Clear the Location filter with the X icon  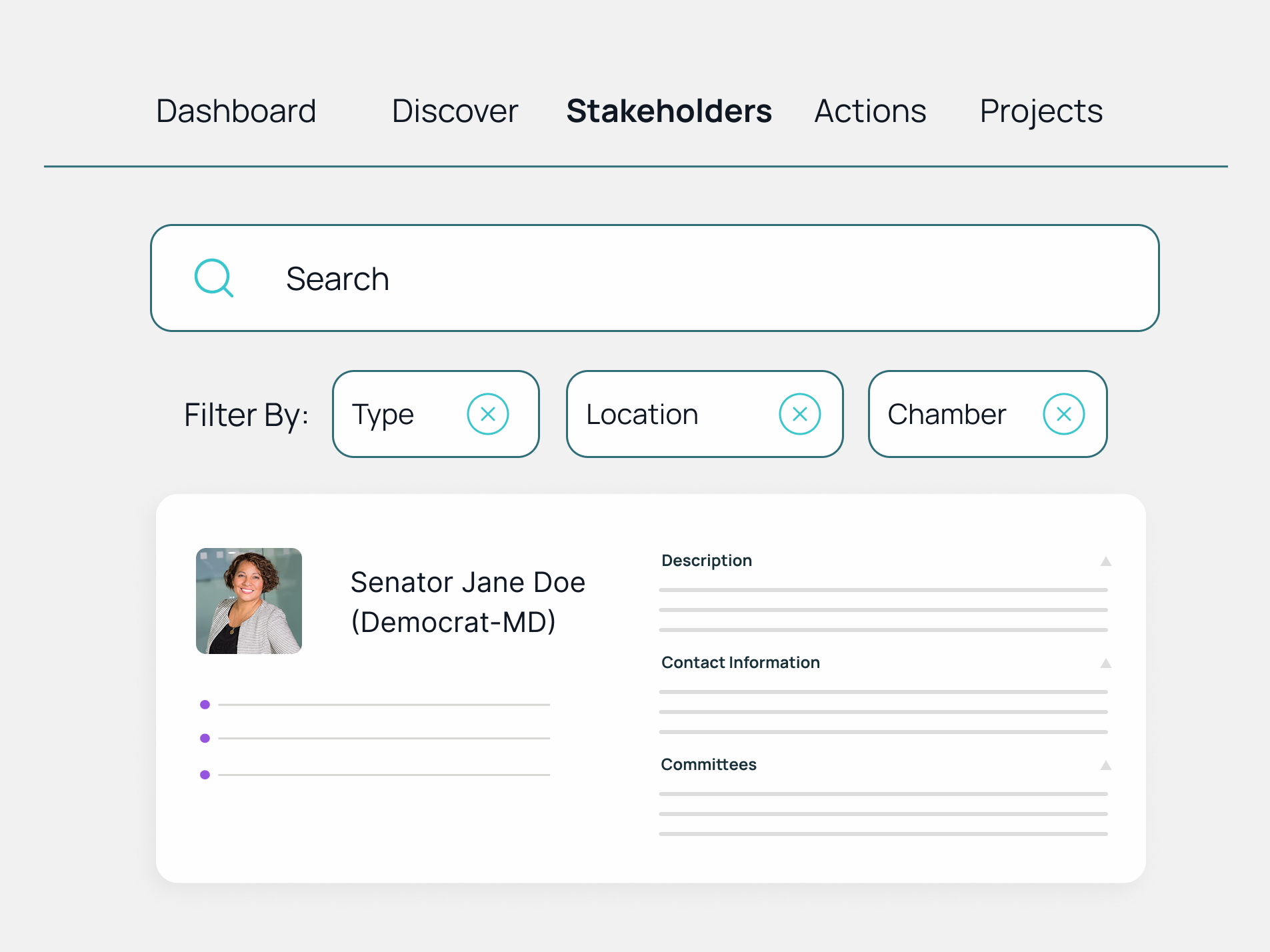click(801, 413)
